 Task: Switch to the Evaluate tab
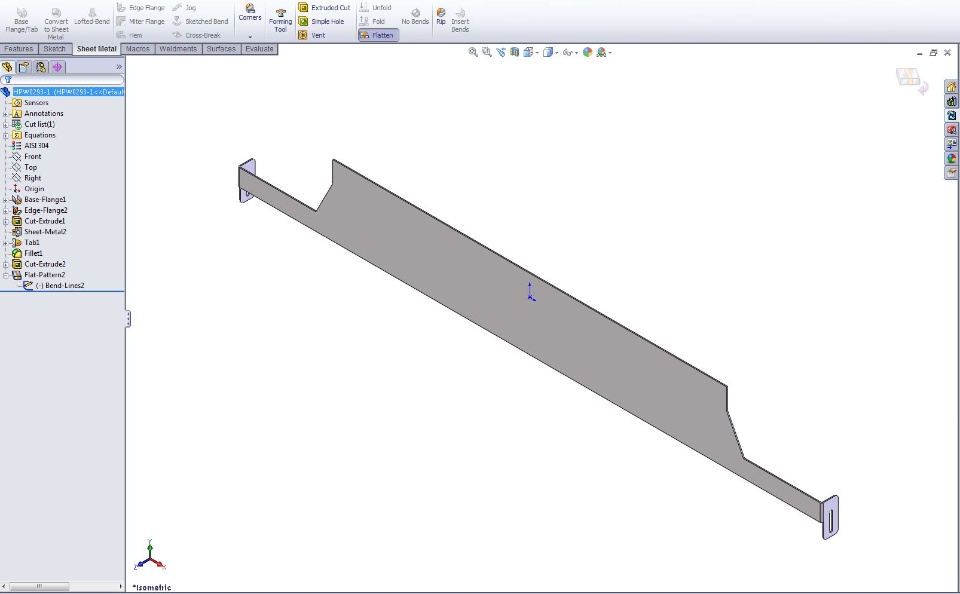260,49
